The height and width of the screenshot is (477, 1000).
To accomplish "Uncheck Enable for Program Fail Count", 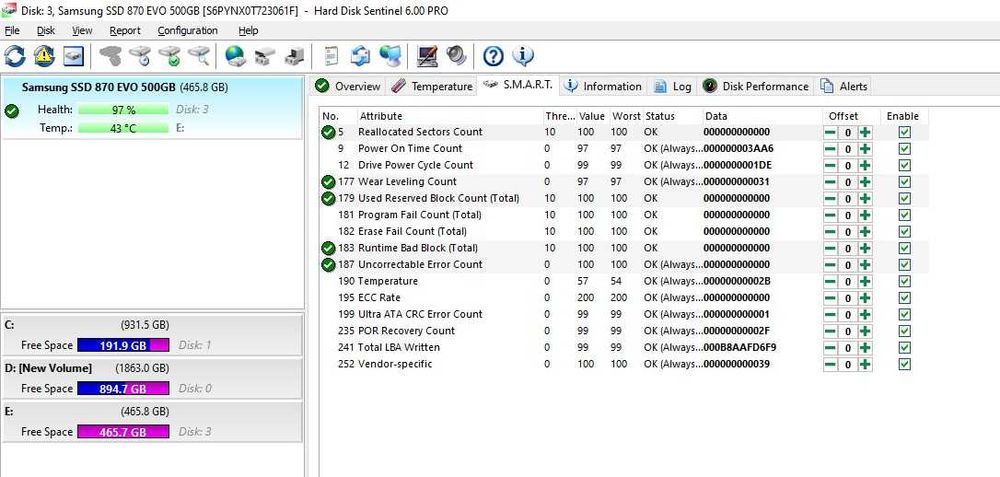I will pyautogui.click(x=904, y=215).
